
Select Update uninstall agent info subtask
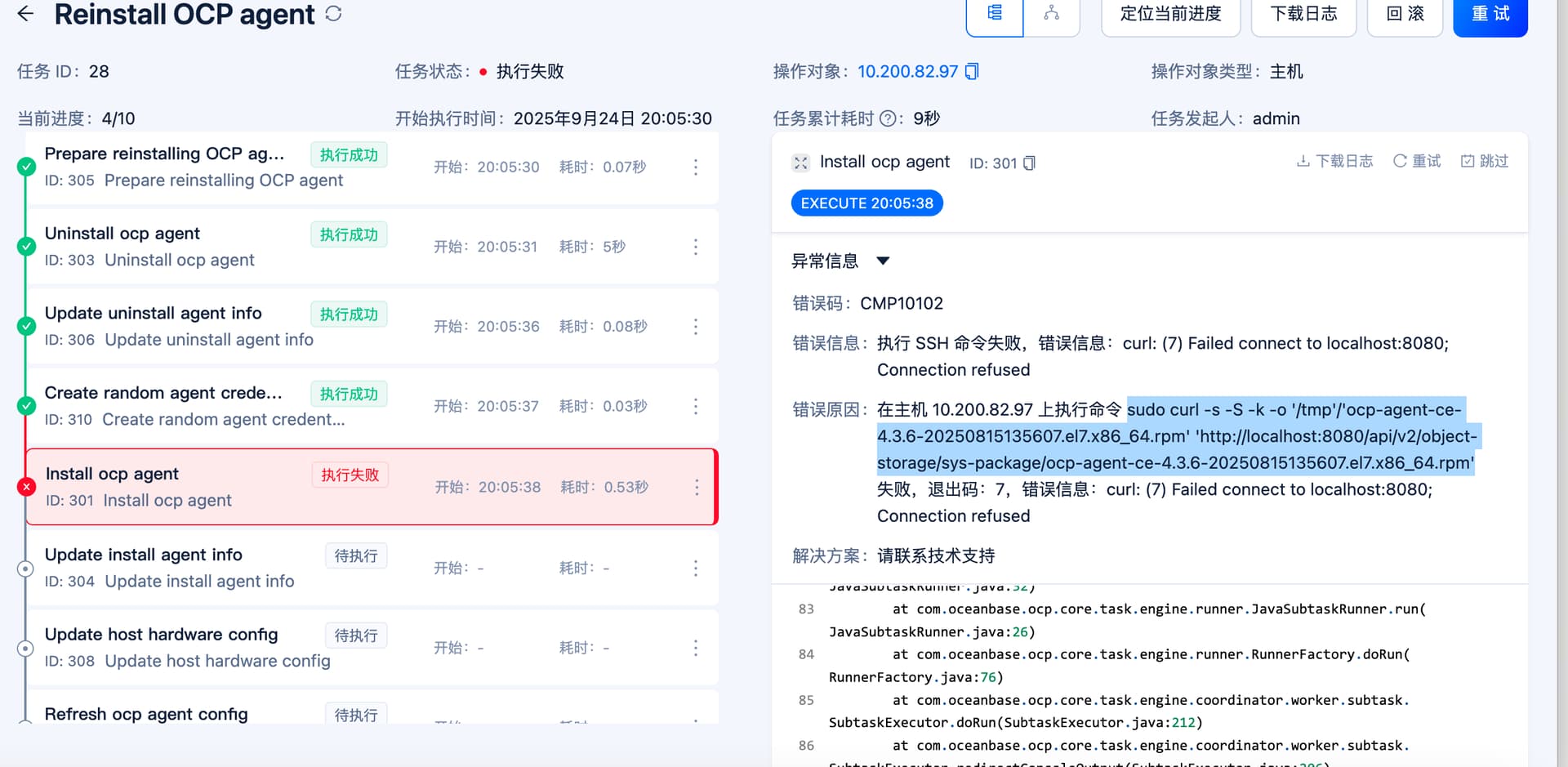[x=372, y=327]
